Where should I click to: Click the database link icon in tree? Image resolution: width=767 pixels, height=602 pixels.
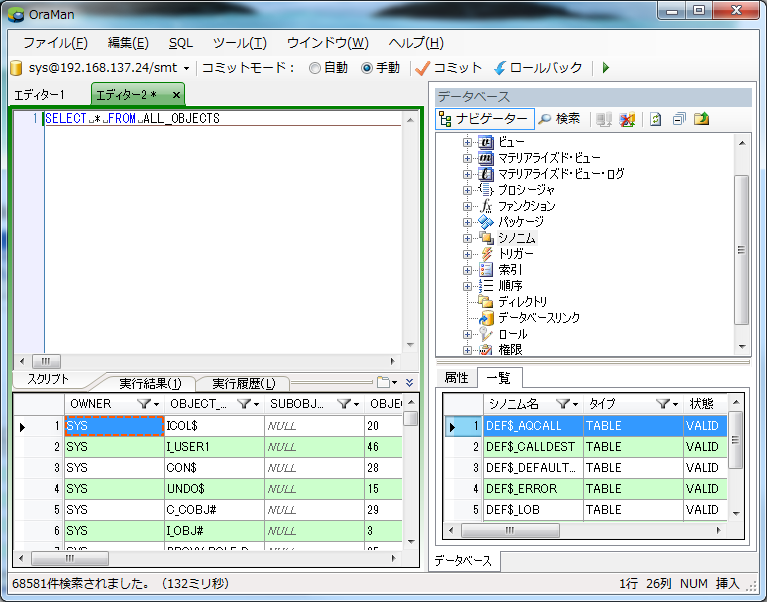pos(486,318)
